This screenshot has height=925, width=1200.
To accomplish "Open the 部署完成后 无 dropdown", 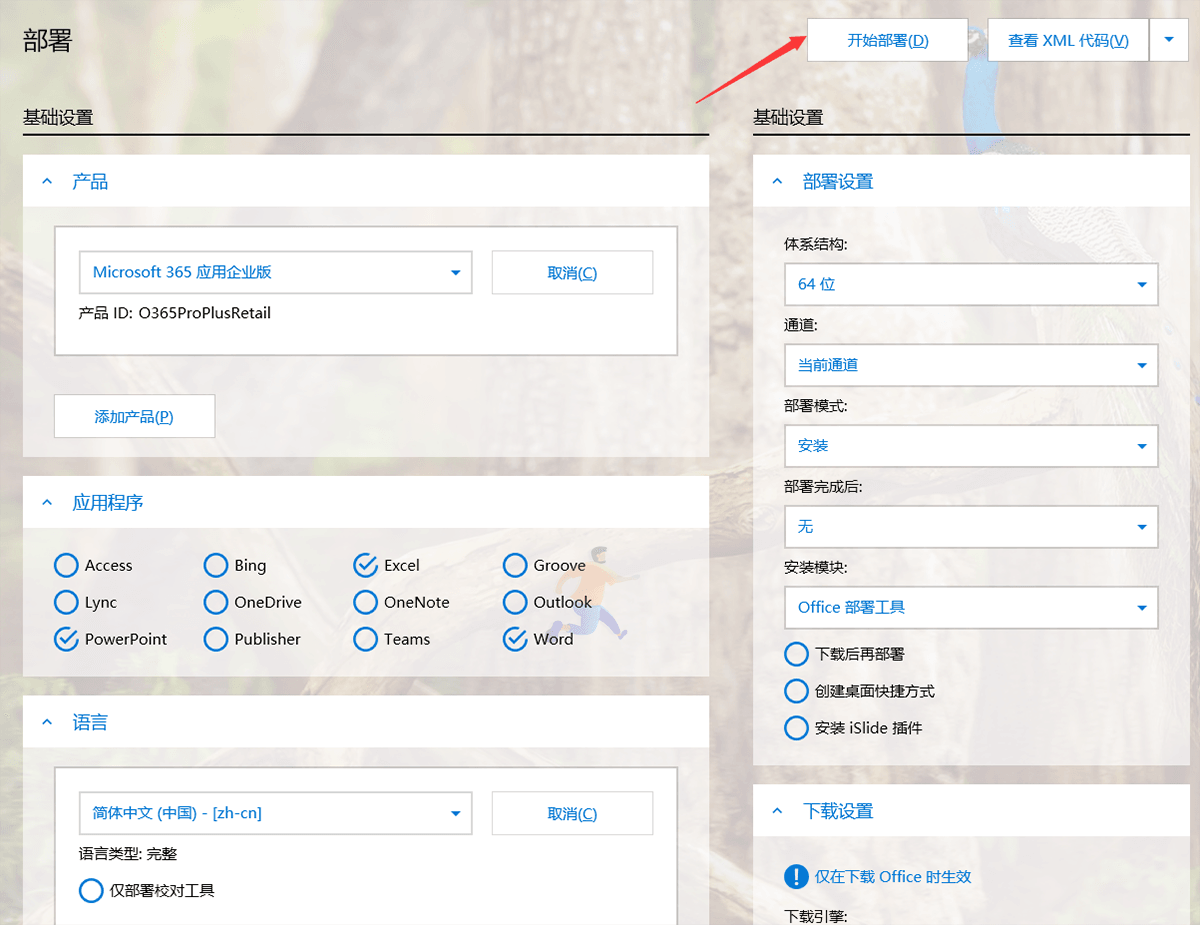I will point(971,527).
